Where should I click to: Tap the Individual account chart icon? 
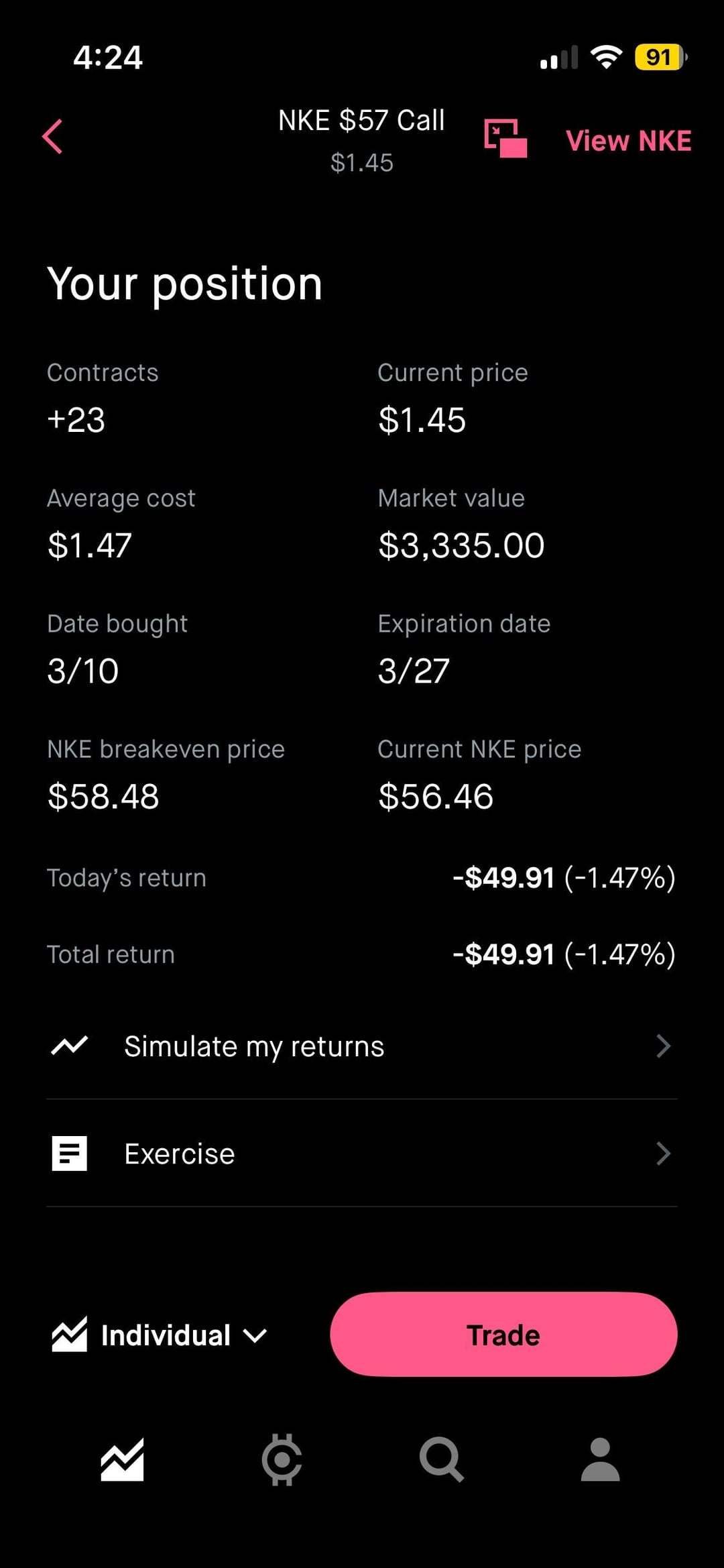coord(70,1335)
